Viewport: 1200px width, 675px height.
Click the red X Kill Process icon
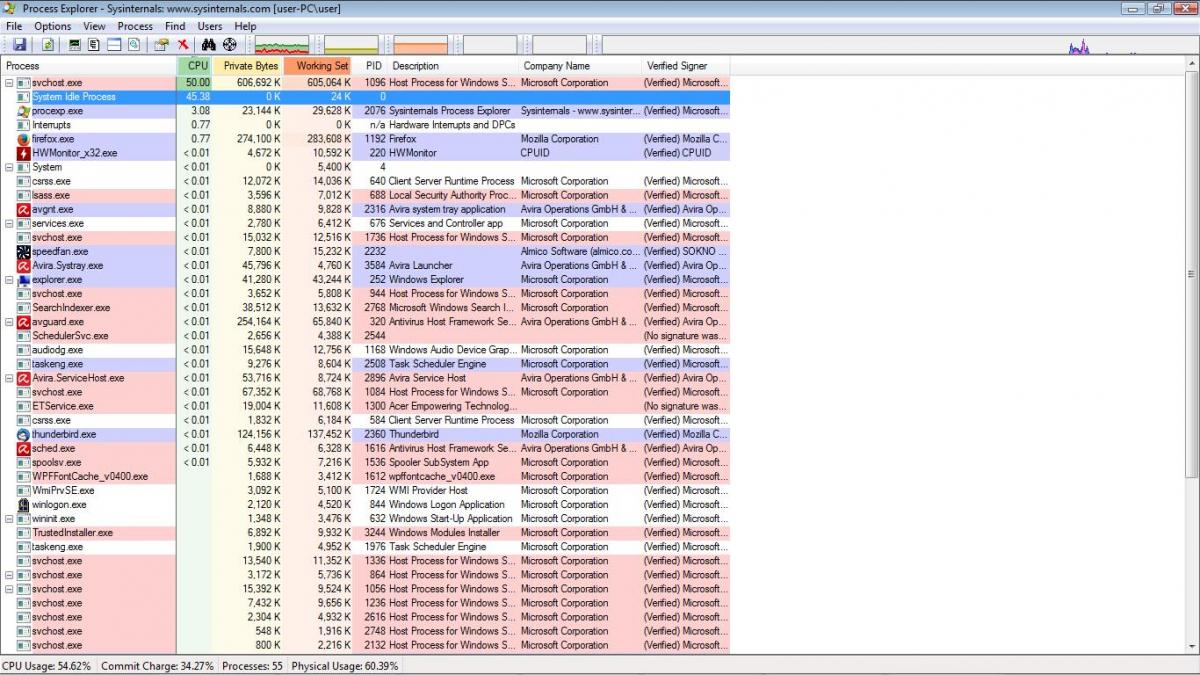[183, 45]
